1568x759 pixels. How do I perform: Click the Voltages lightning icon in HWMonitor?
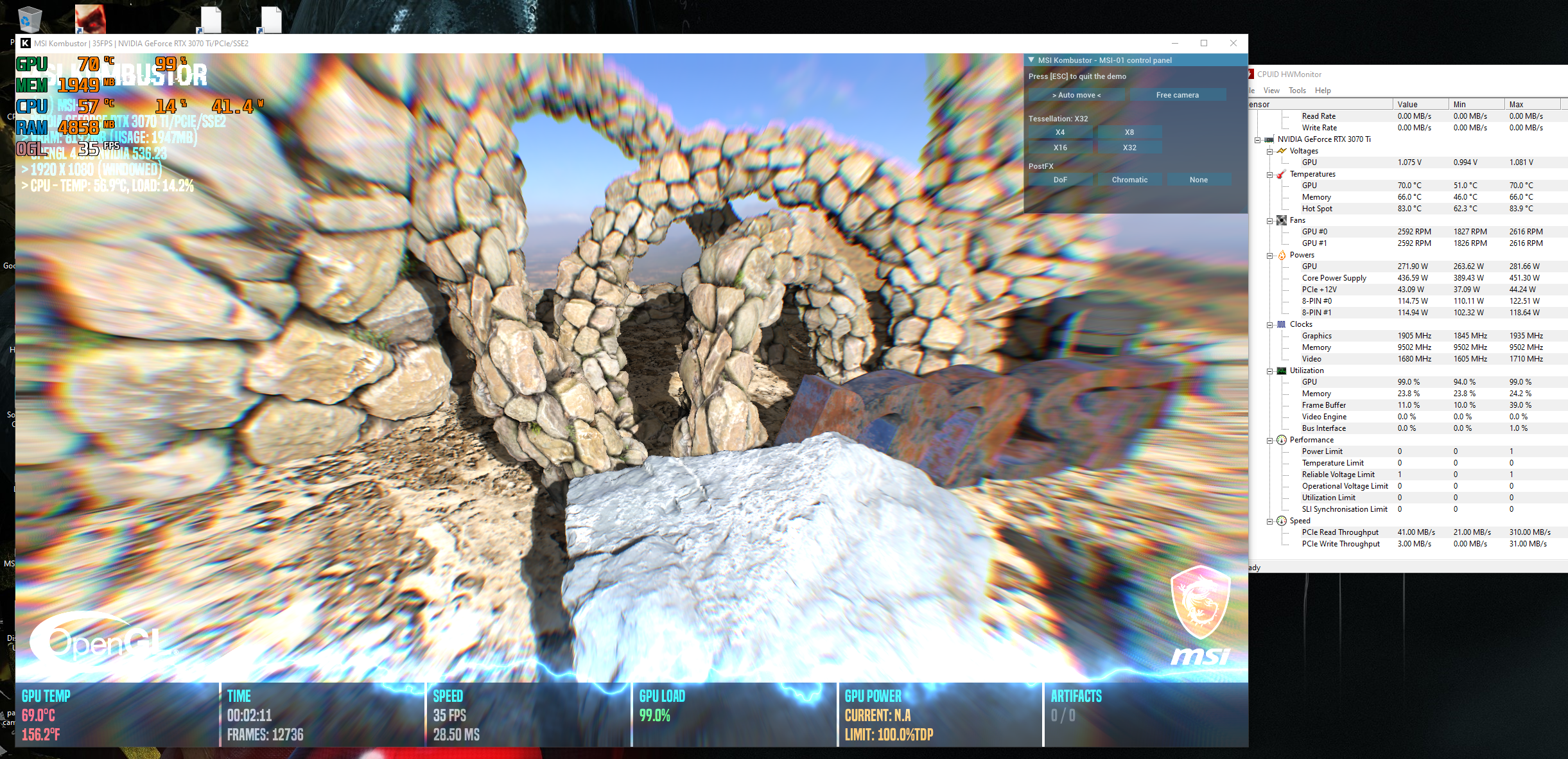click(x=1282, y=151)
